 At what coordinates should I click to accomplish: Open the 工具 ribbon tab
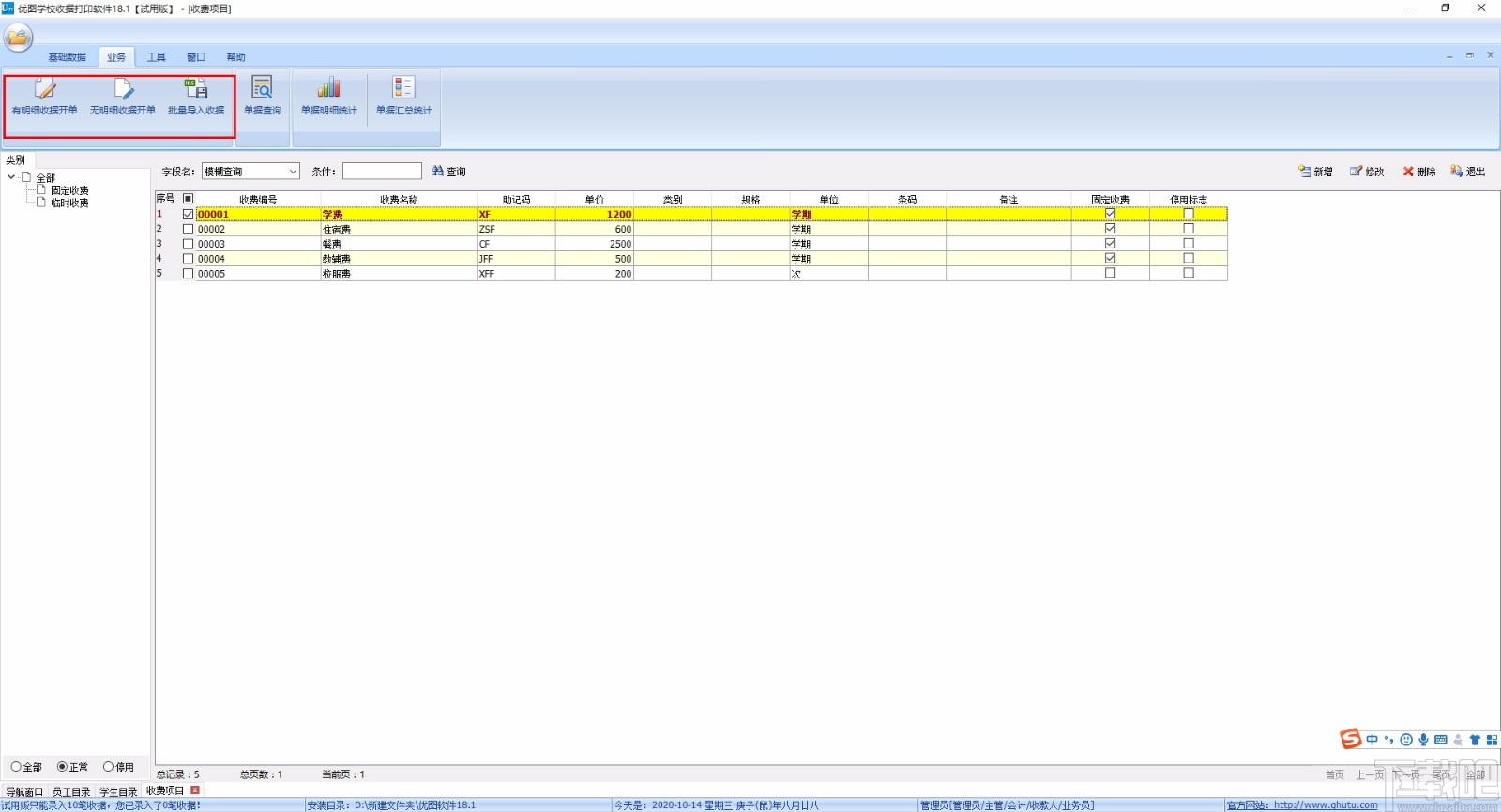pos(157,57)
